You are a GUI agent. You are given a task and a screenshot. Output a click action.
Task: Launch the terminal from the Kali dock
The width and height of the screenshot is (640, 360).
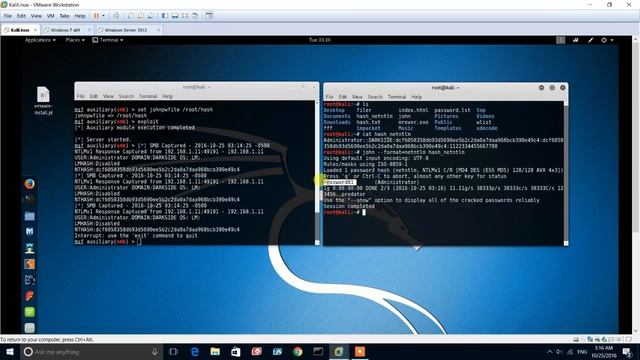point(29,200)
